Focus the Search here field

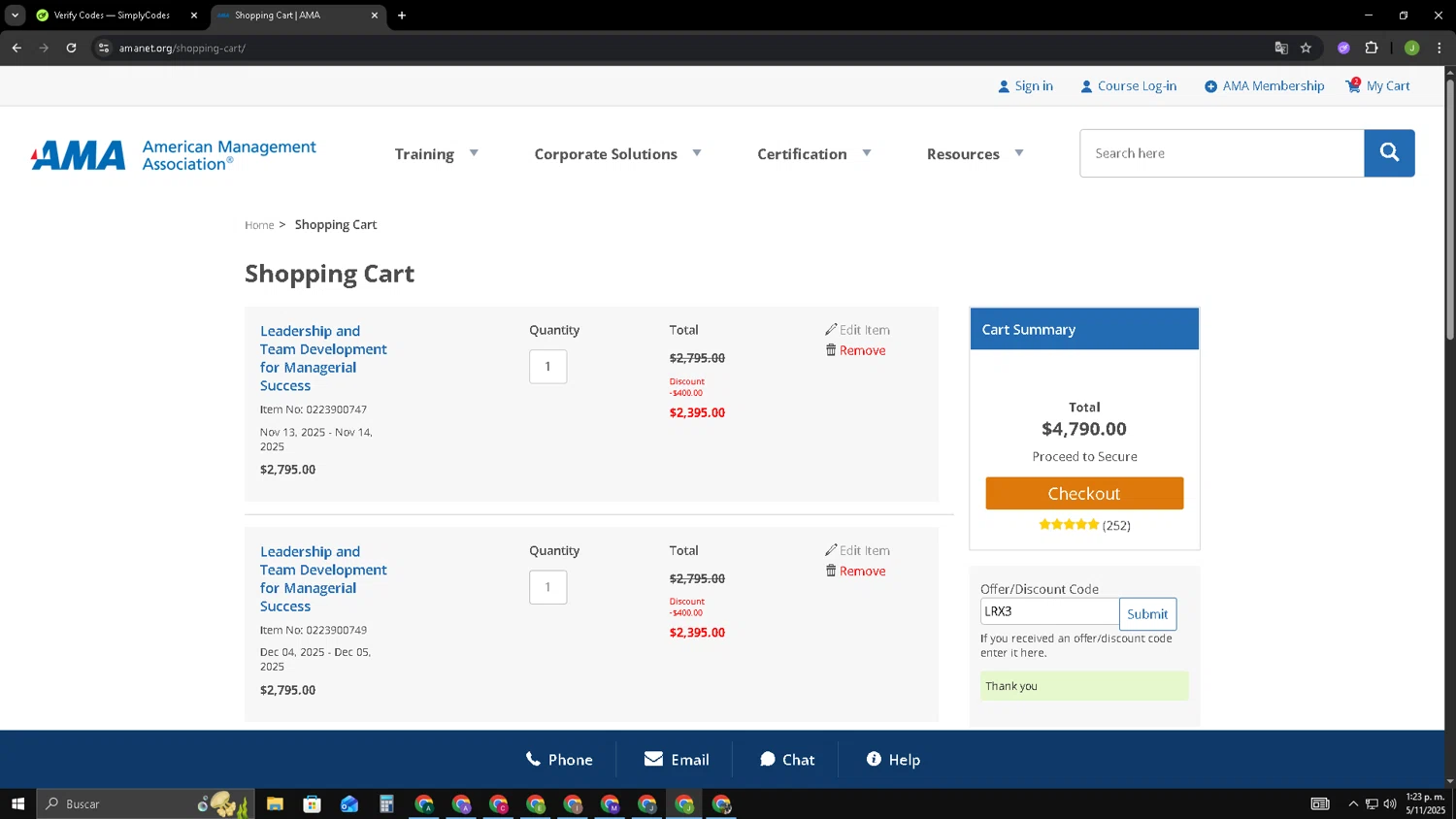pyautogui.click(x=1221, y=153)
